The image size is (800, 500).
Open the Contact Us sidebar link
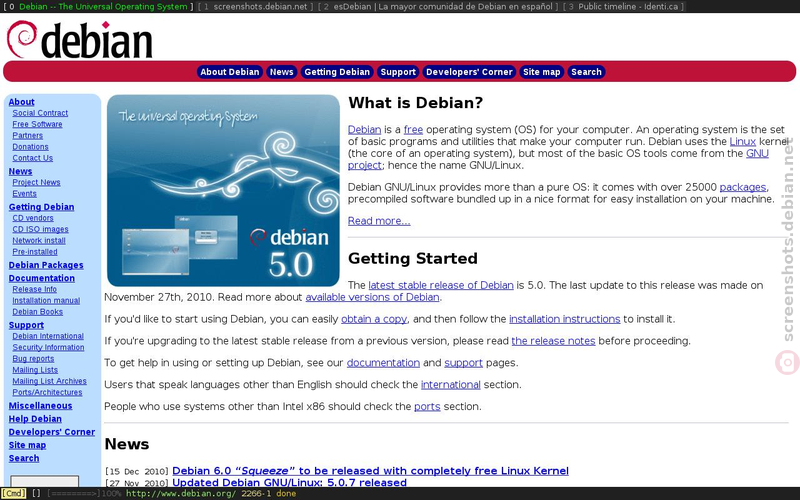(33, 158)
